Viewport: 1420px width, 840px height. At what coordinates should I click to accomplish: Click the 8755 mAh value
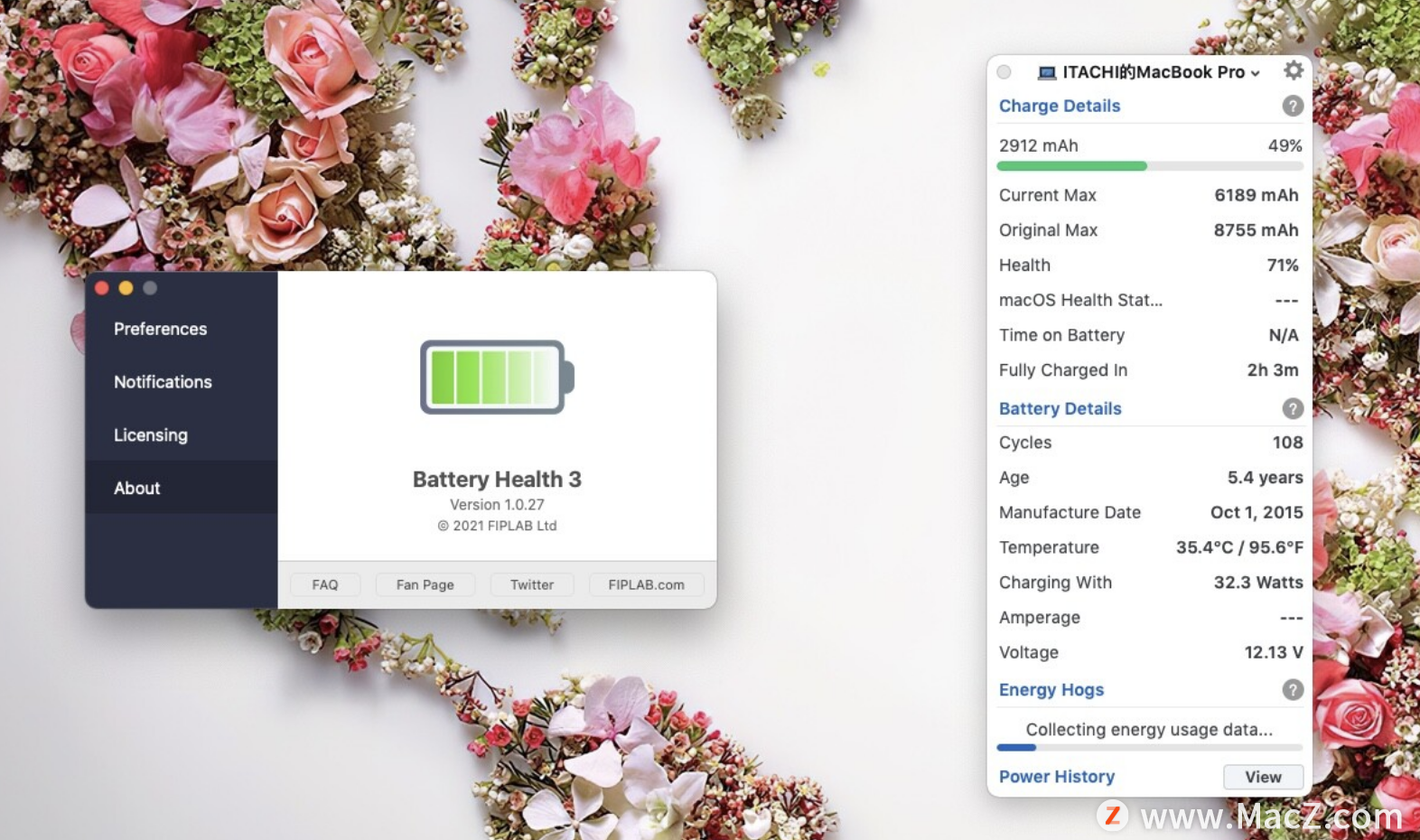pos(1257,230)
